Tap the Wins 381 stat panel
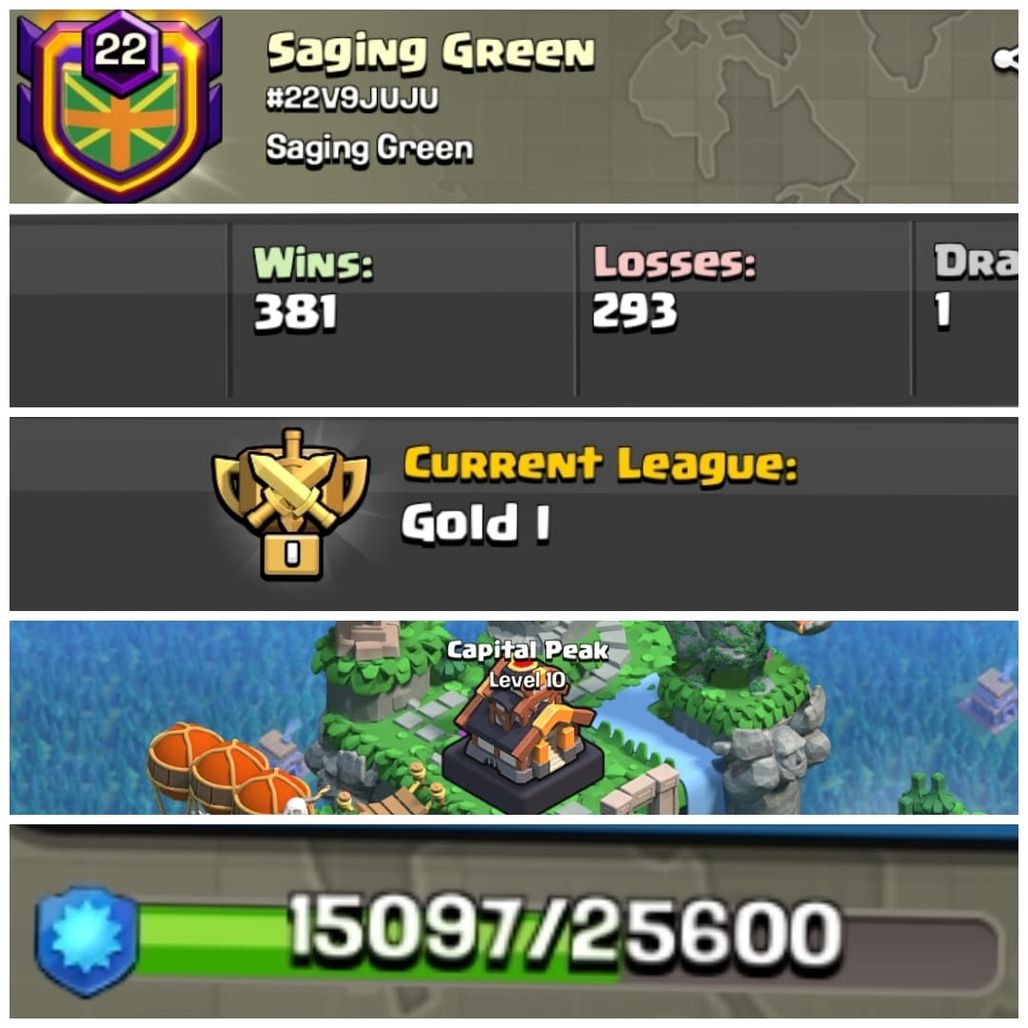 tap(403, 309)
